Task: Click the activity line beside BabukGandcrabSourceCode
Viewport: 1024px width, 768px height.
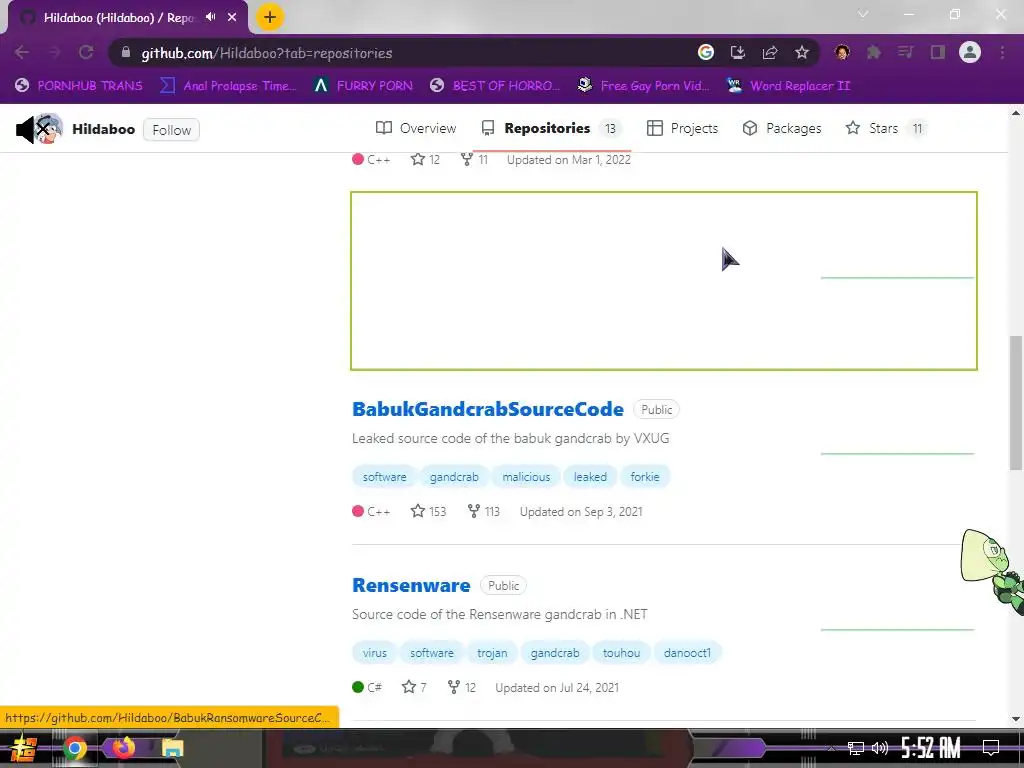Action: pos(897,453)
